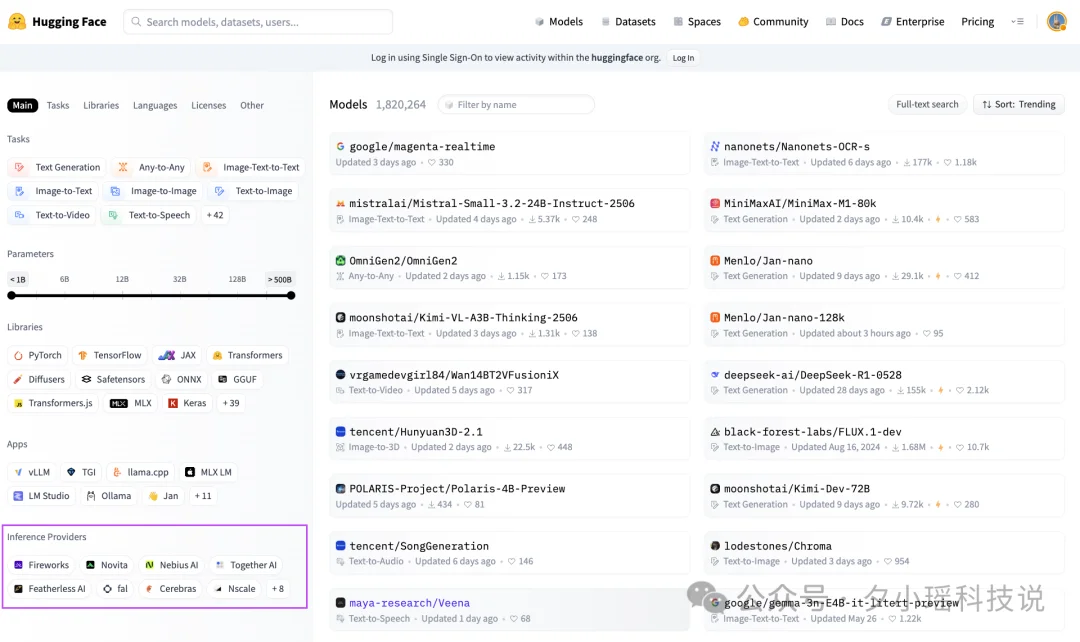Switch to the Other filter tab
This screenshot has height=642, width=1080.
251,105
